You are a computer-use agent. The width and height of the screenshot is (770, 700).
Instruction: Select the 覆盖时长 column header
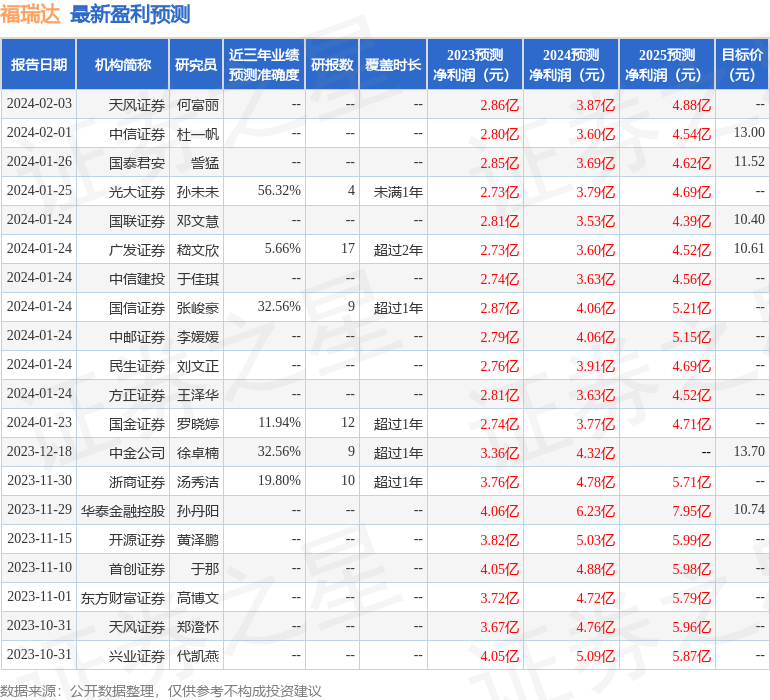[393, 64]
